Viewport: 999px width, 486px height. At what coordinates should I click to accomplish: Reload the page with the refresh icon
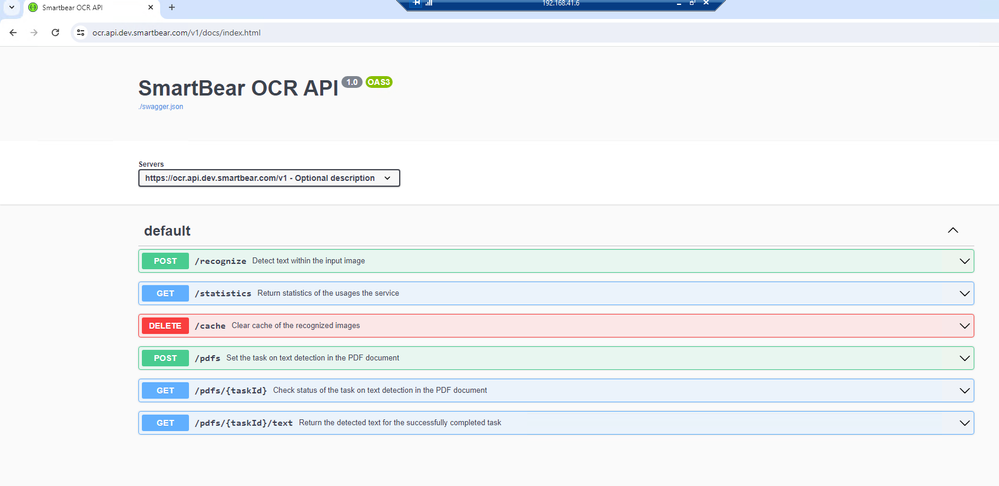pyautogui.click(x=55, y=32)
